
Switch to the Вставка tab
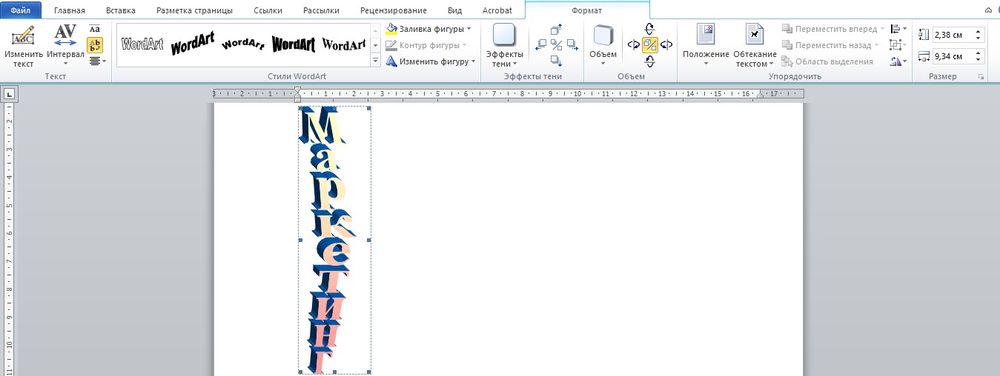(x=121, y=11)
